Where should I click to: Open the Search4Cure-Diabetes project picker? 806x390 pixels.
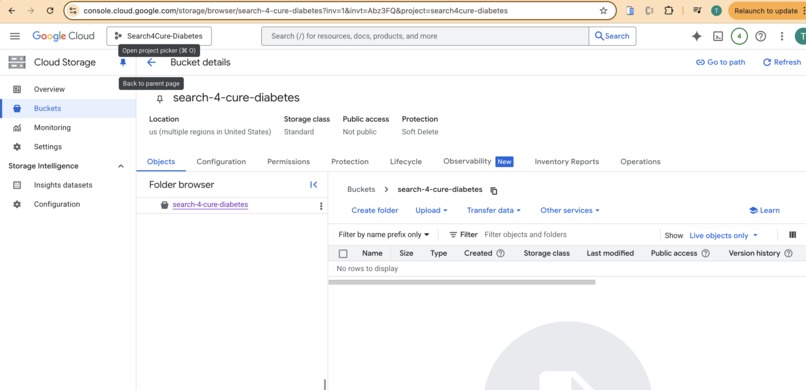(x=159, y=36)
